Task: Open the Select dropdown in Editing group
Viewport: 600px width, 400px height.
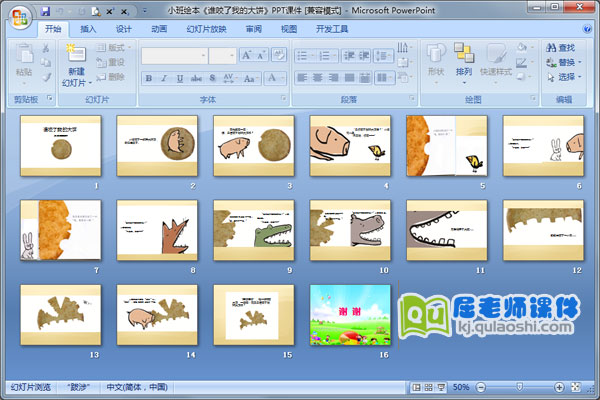Action: (566, 76)
